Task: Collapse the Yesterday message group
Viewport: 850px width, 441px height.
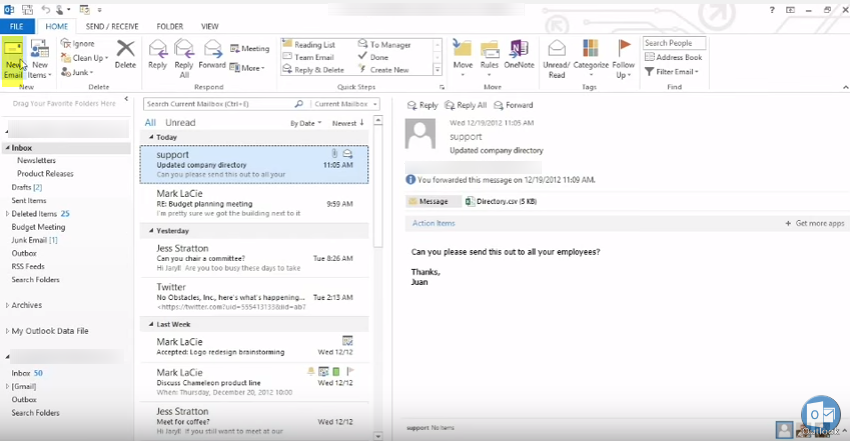Action: point(151,230)
